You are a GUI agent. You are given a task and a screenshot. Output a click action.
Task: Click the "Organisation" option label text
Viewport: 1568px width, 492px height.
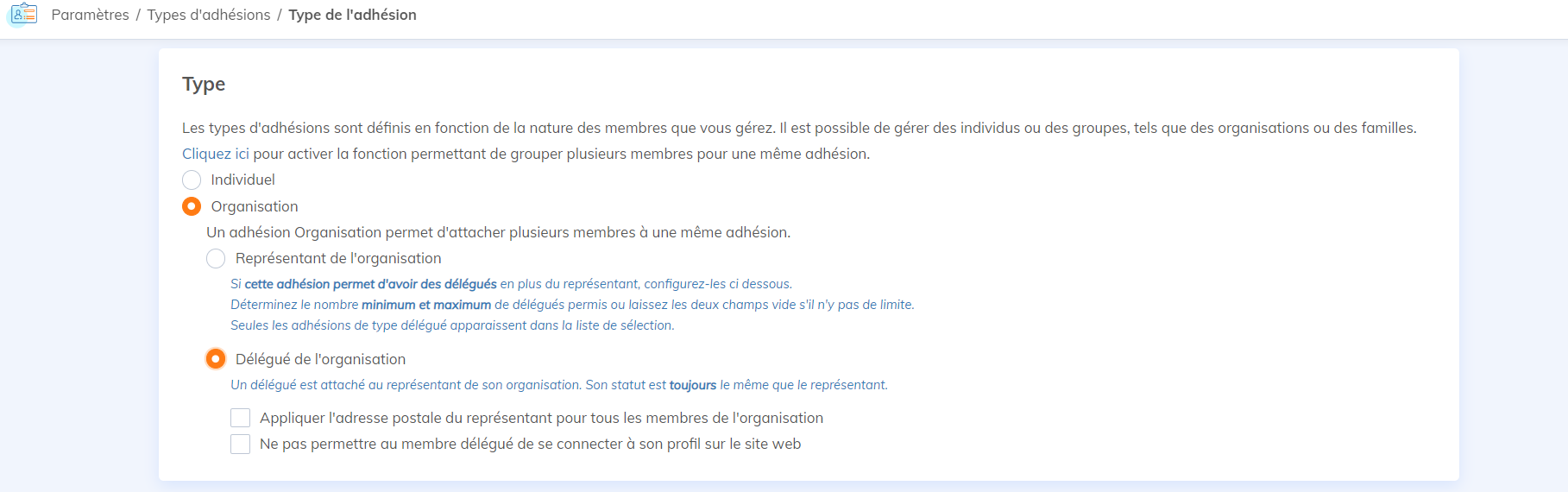point(255,206)
